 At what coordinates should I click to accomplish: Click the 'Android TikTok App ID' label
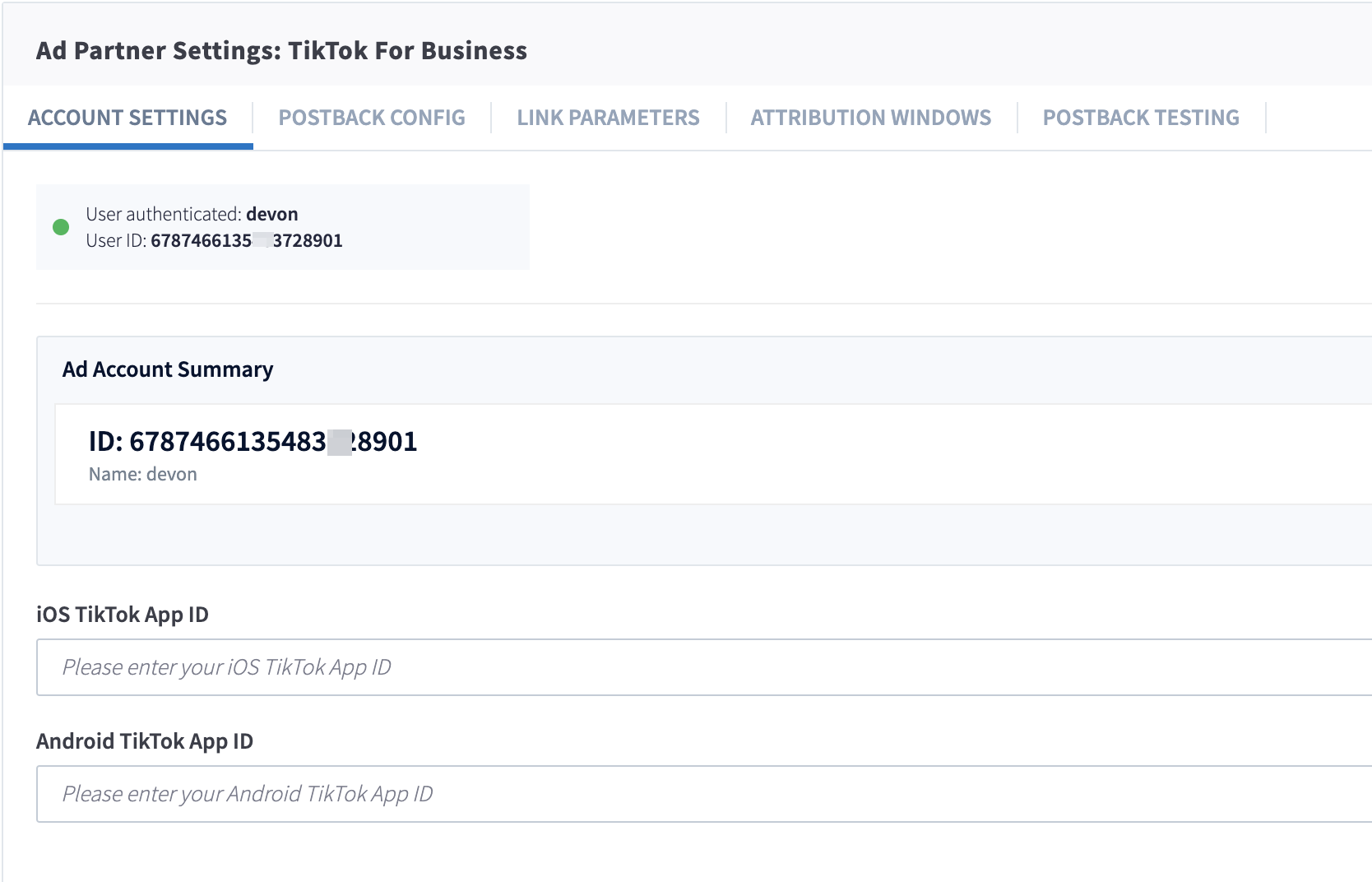click(145, 741)
